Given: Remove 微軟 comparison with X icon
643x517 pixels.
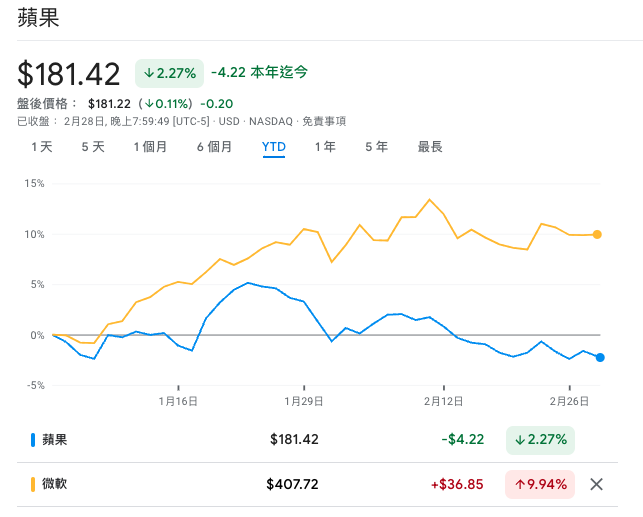Looking at the screenshot, I should pyautogui.click(x=596, y=484).
